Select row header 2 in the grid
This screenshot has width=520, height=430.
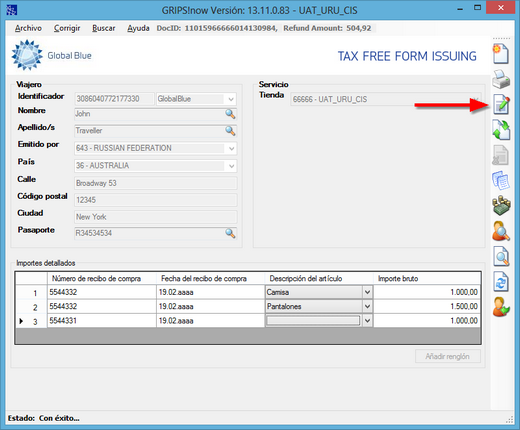[x=31, y=307]
